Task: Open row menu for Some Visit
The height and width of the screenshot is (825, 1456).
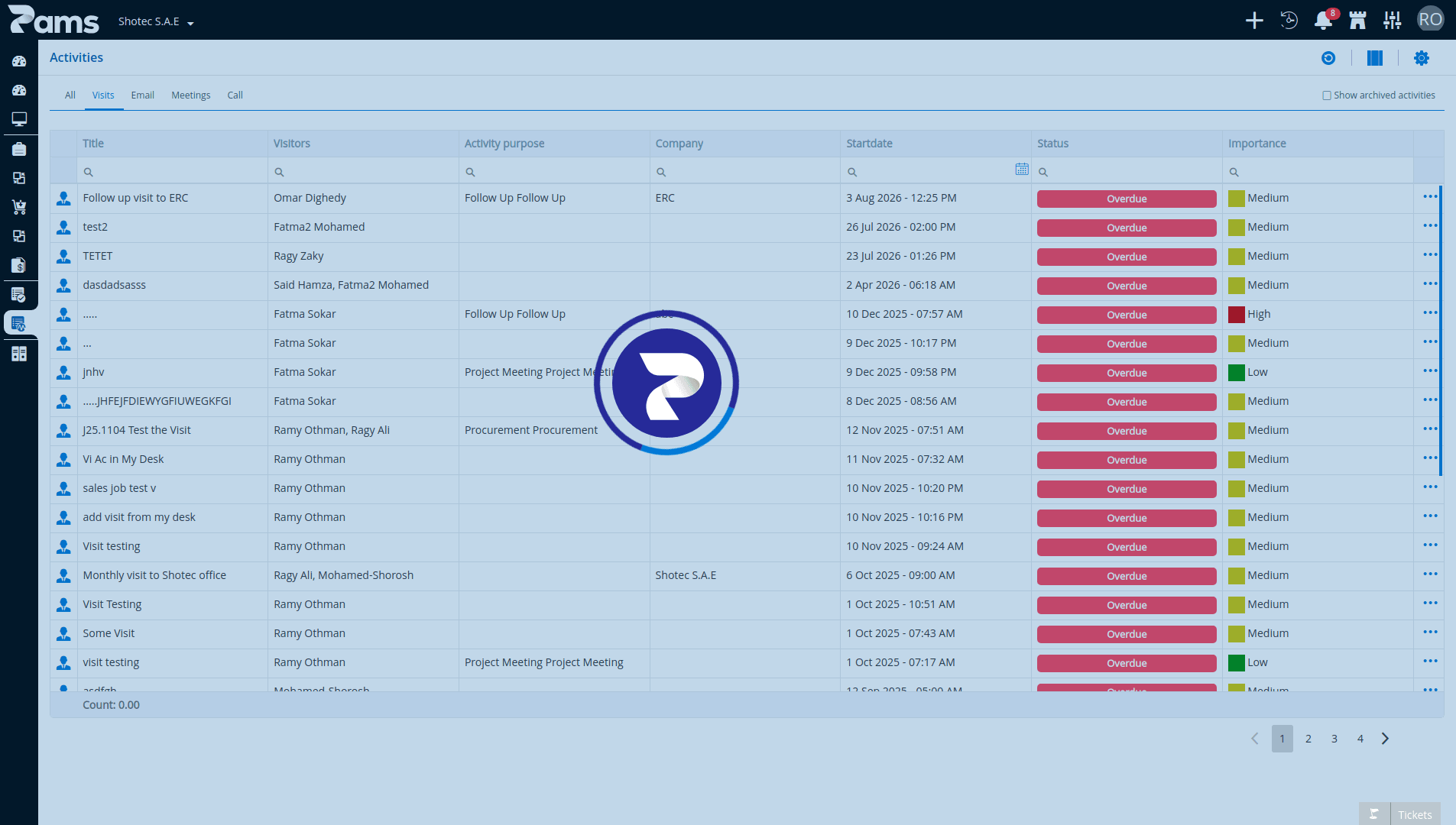Action: pyautogui.click(x=1430, y=632)
